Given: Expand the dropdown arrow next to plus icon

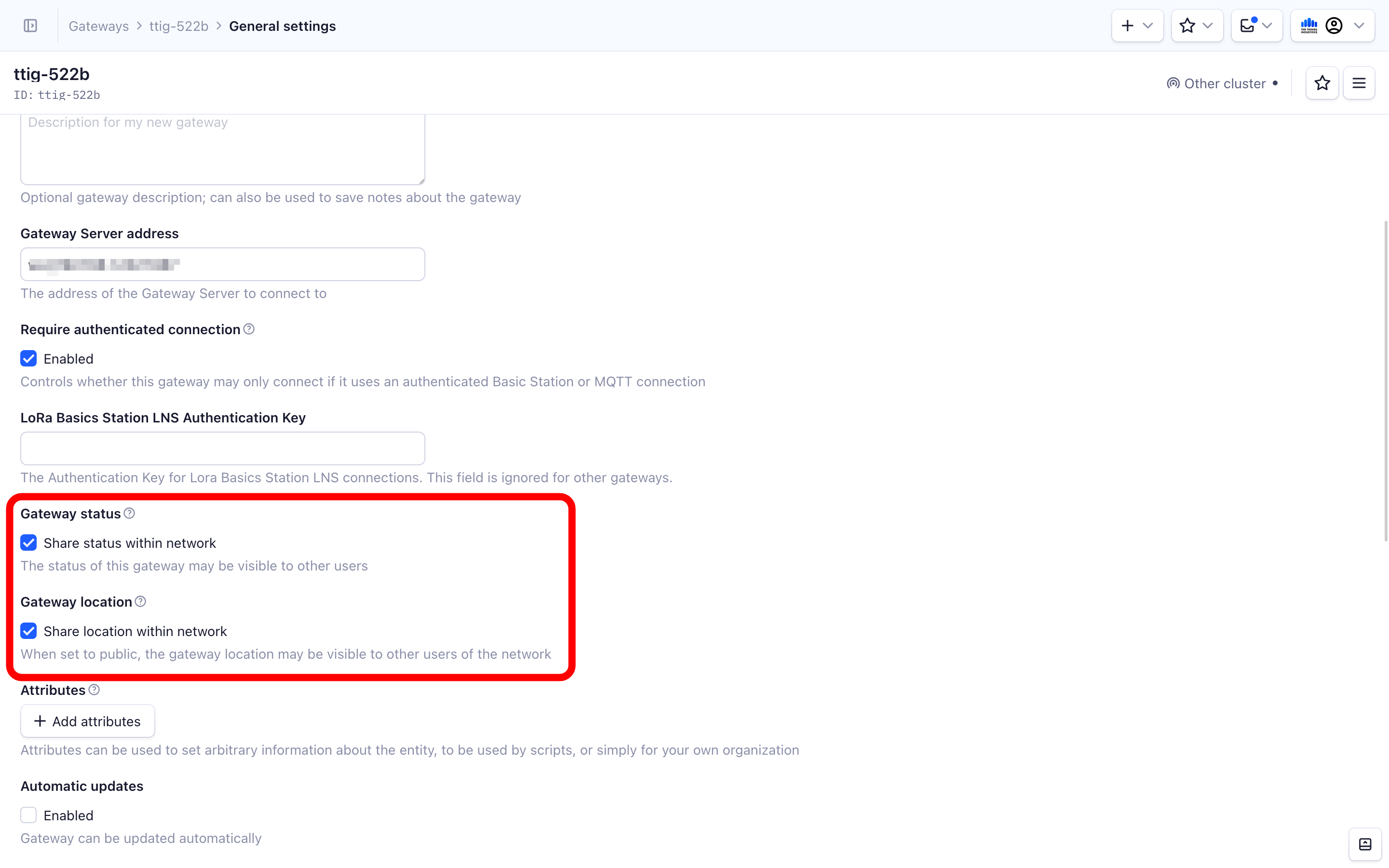Looking at the screenshot, I should [x=1149, y=26].
